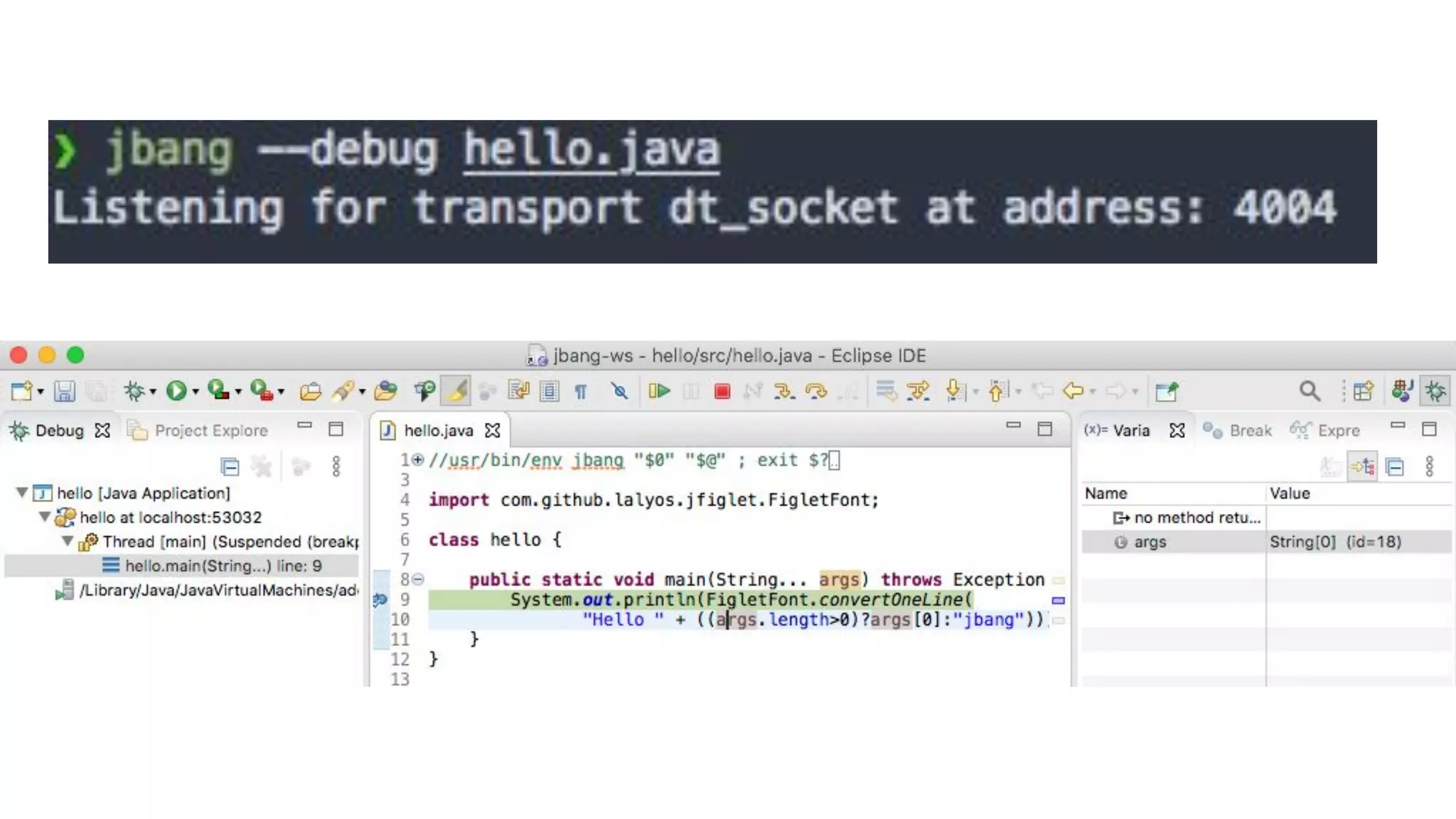Click the Step Over icon
1456x819 pixels.
[815, 390]
